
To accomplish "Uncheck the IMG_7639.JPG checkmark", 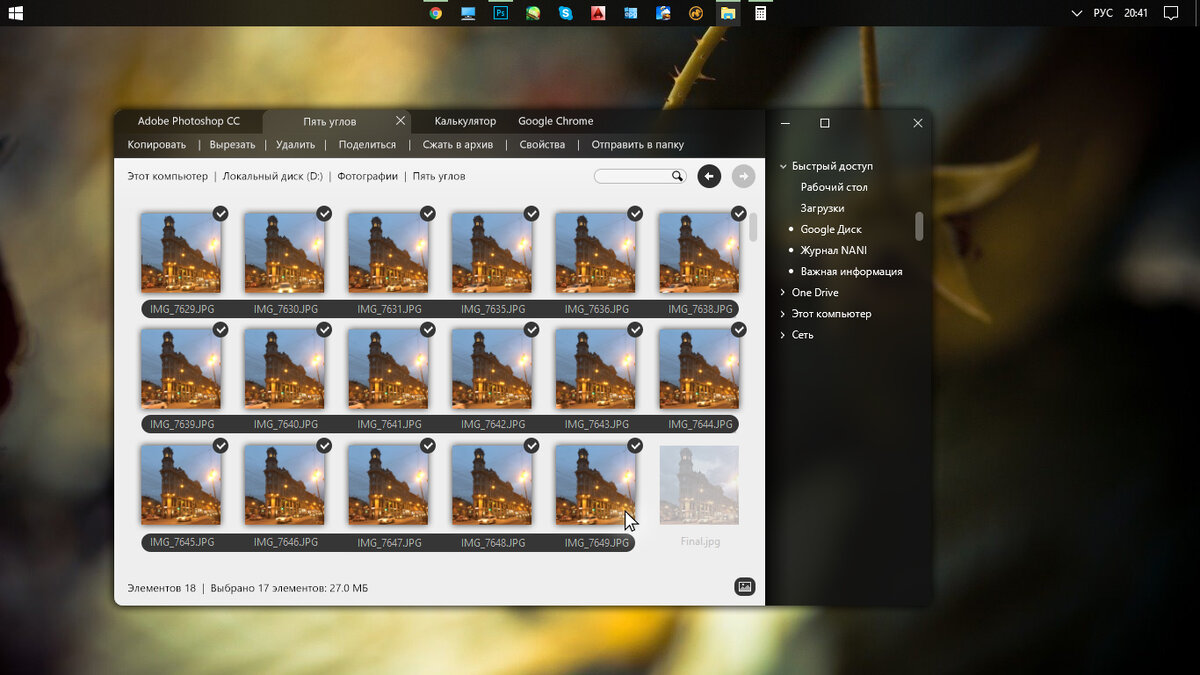I will tap(220, 329).
